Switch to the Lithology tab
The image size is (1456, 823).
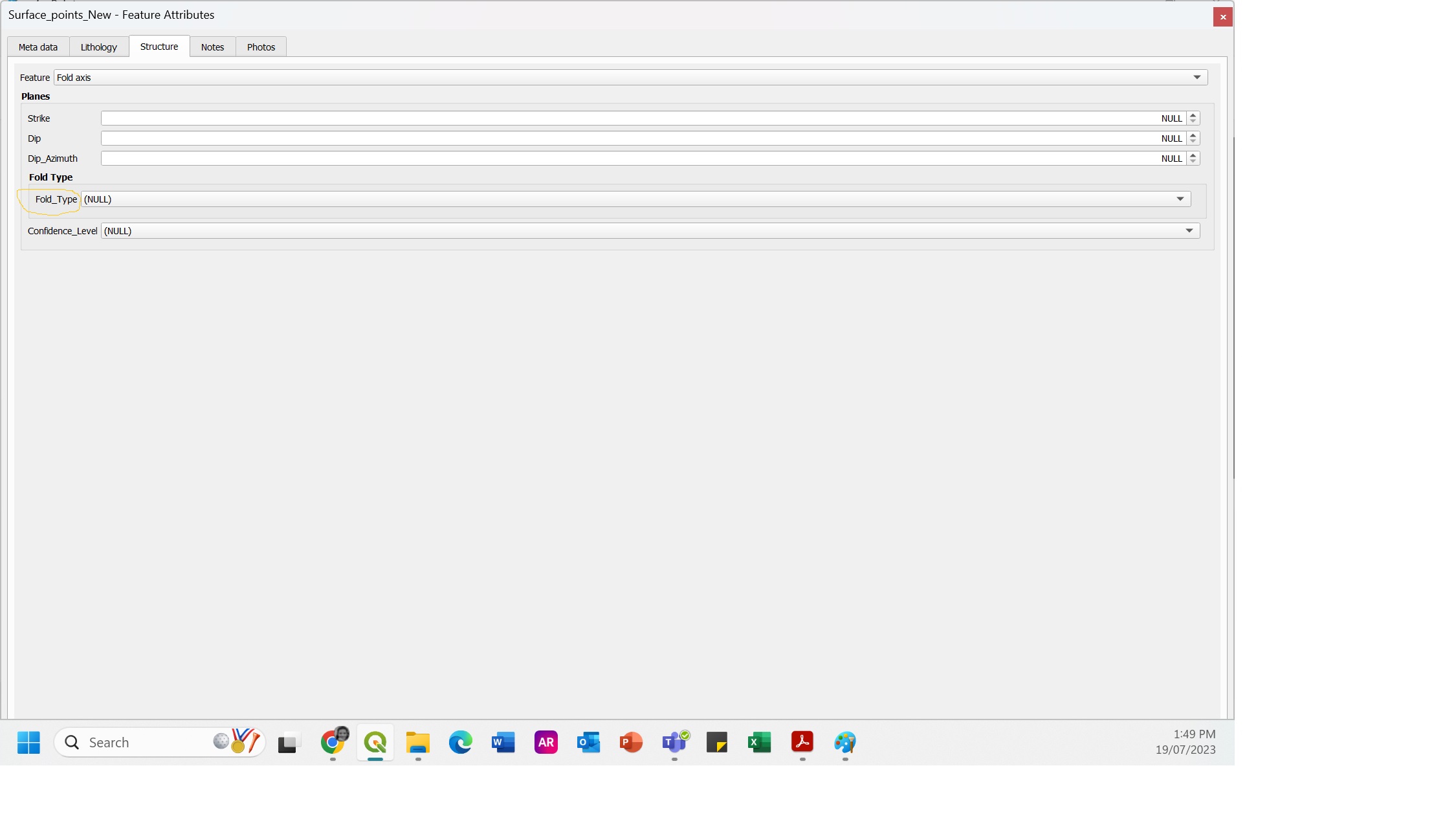tap(99, 46)
